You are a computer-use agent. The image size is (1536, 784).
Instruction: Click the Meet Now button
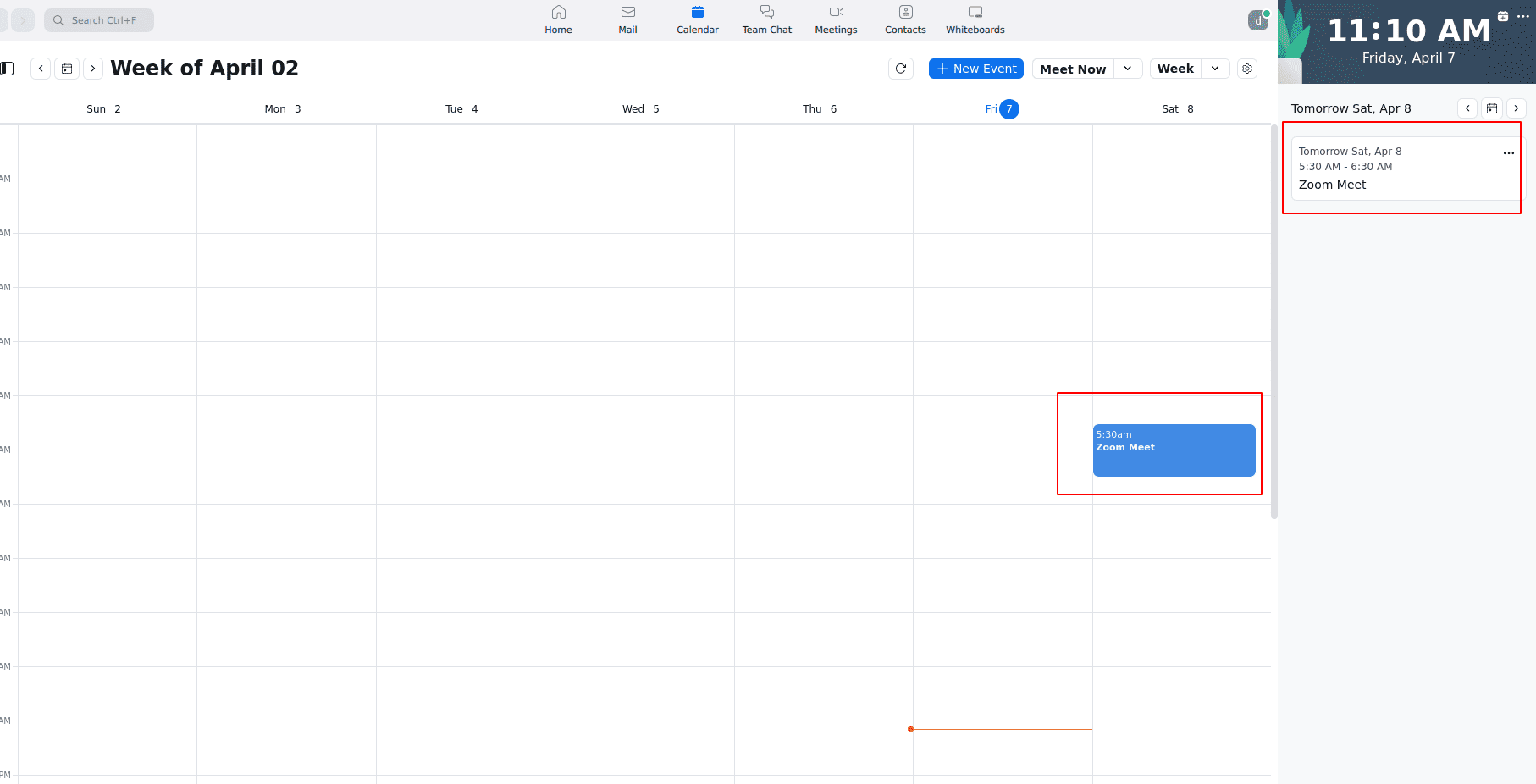[1073, 69]
